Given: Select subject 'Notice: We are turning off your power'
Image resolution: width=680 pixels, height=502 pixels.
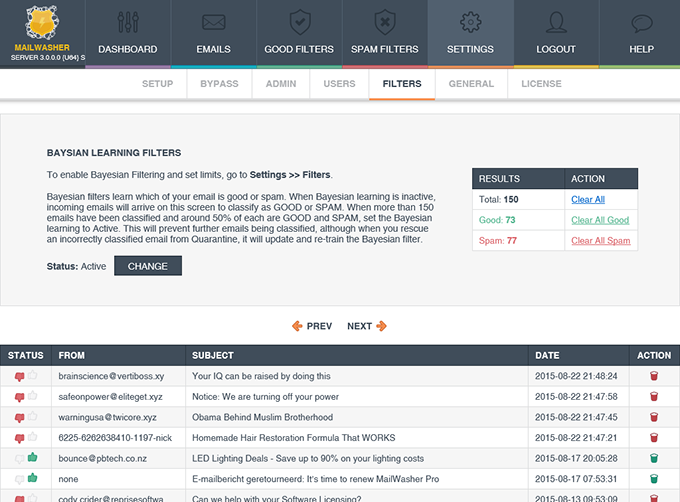Looking at the screenshot, I should click(265, 397).
